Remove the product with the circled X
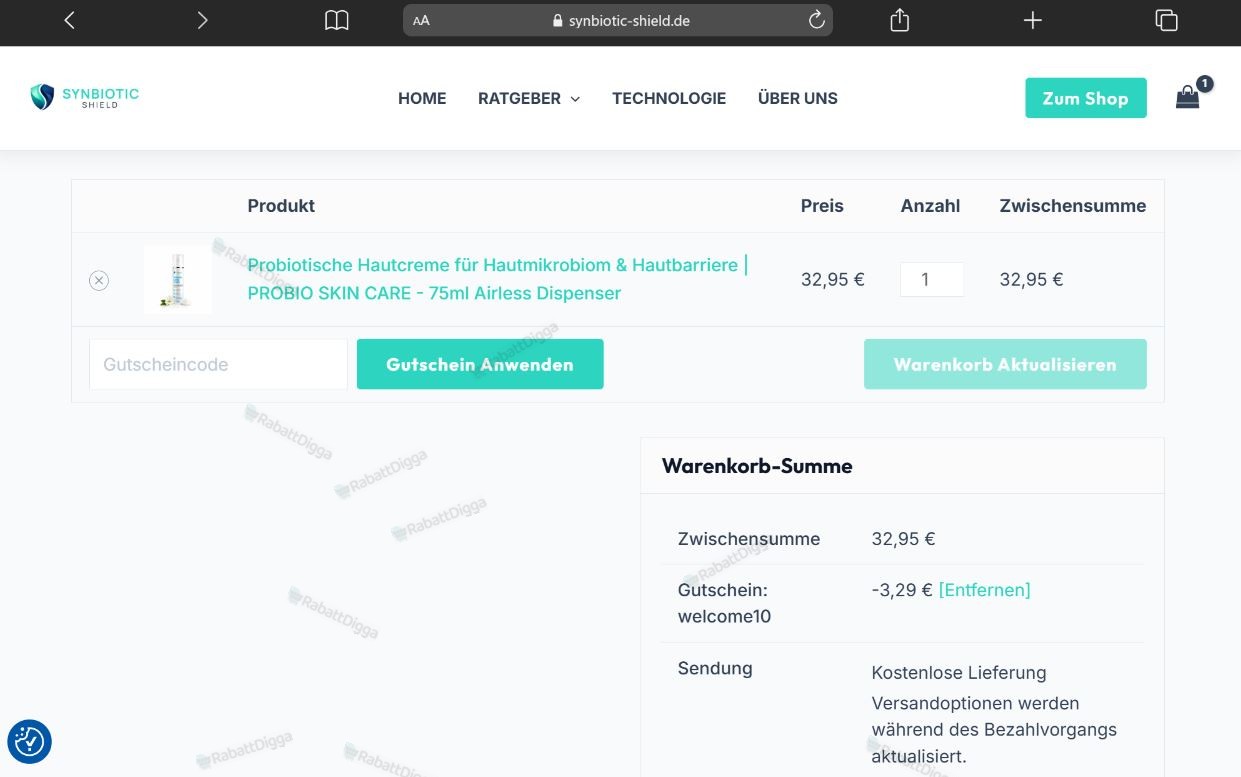The image size is (1241, 777). click(99, 281)
